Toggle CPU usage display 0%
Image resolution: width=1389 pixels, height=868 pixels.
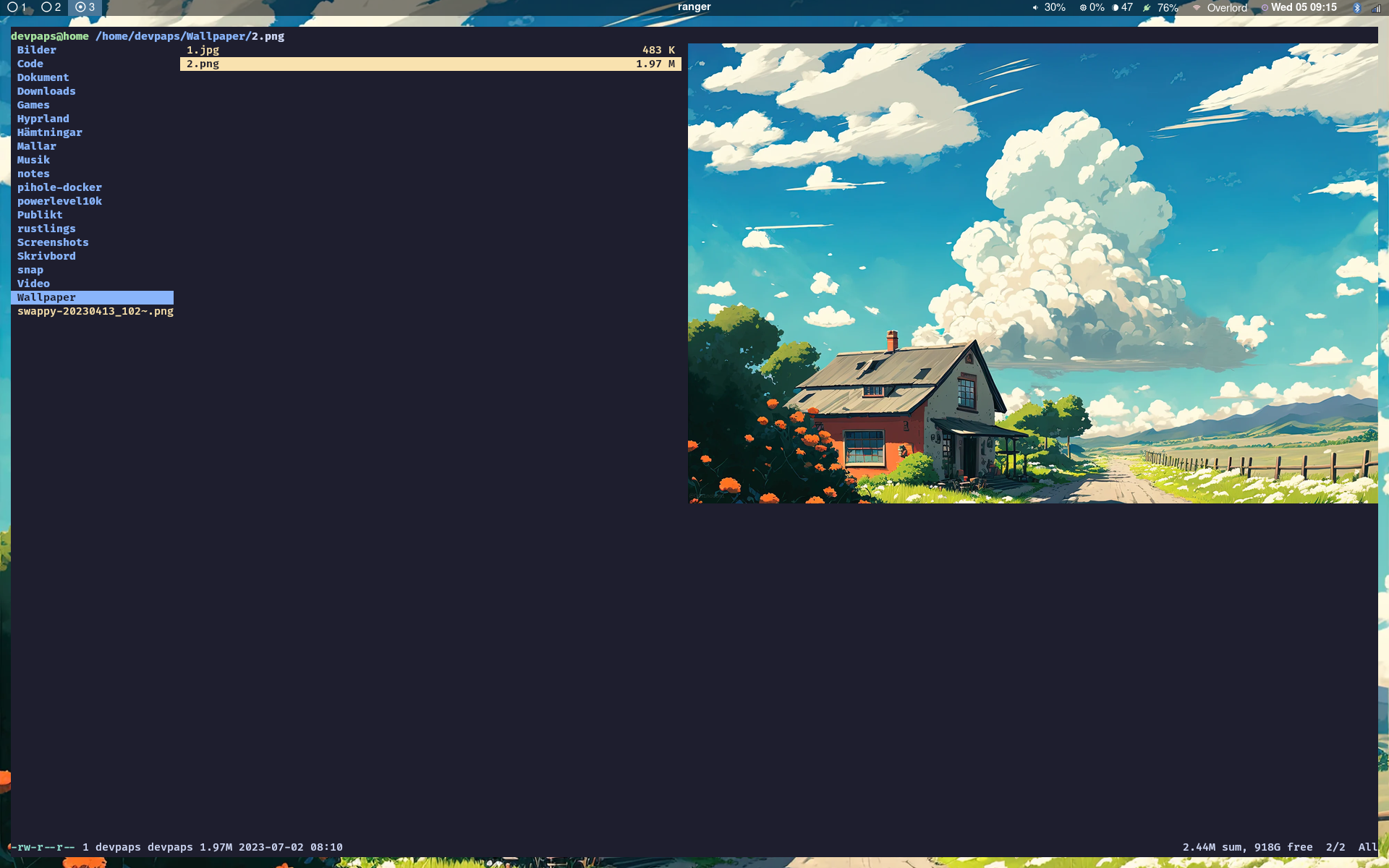tap(1090, 7)
